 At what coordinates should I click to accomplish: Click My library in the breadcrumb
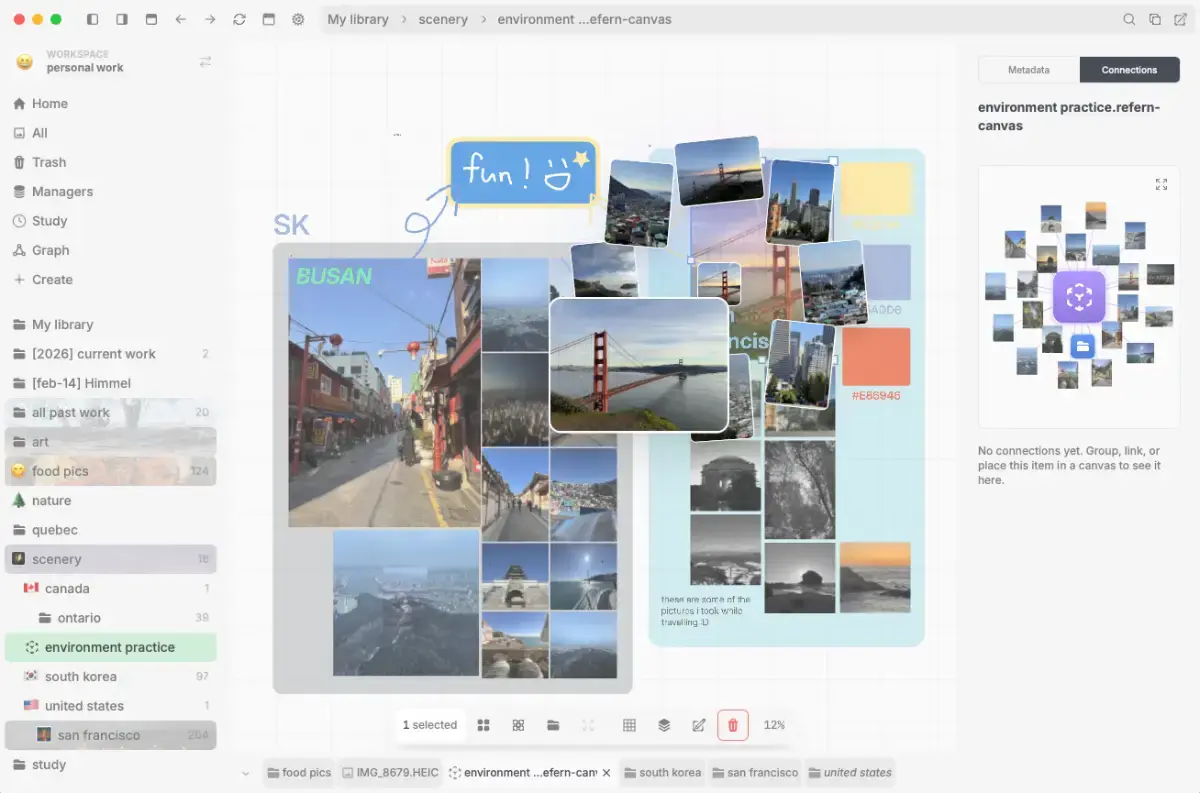[357, 19]
